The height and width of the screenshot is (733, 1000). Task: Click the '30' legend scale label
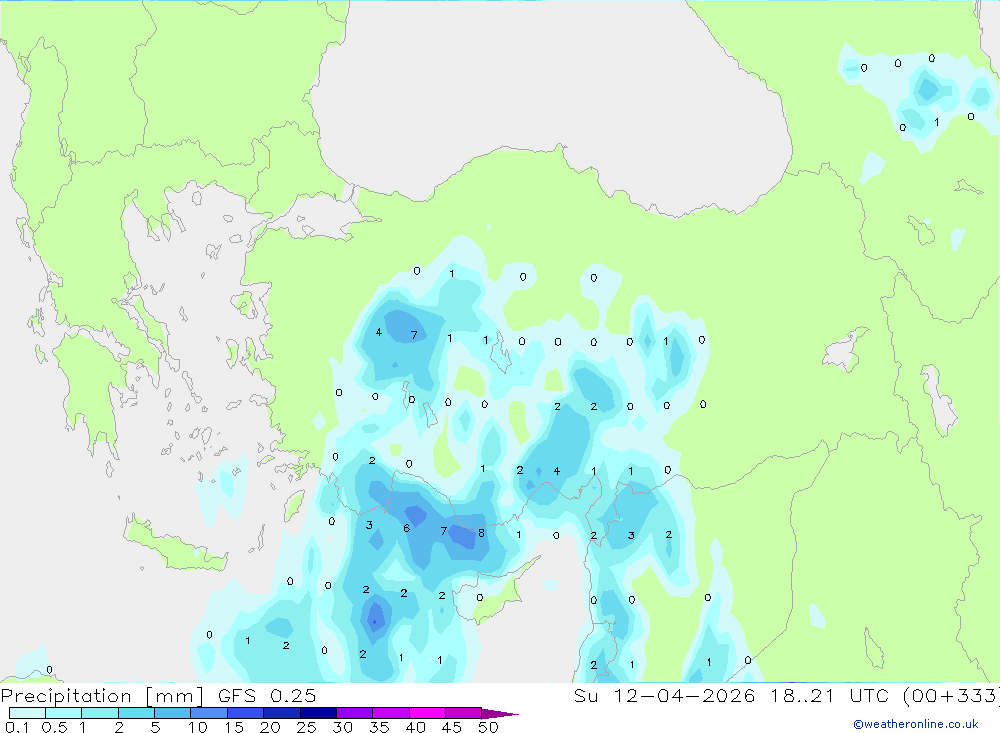click(343, 727)
